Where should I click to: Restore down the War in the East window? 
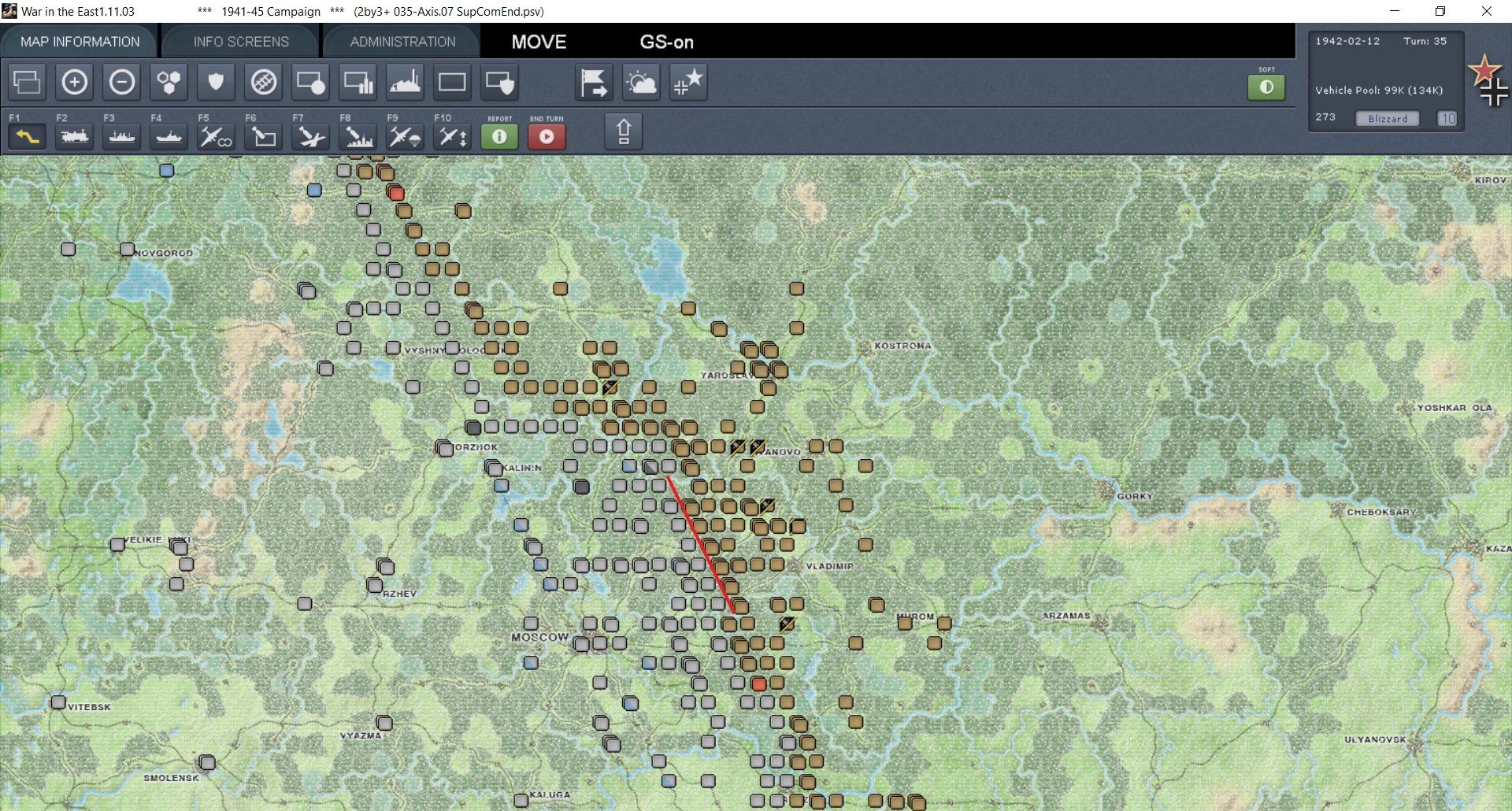1440,11
